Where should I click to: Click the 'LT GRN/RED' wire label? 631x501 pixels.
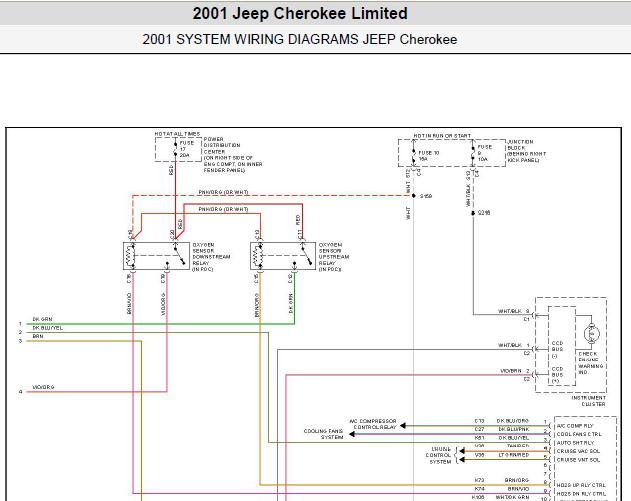pos(514,455)
